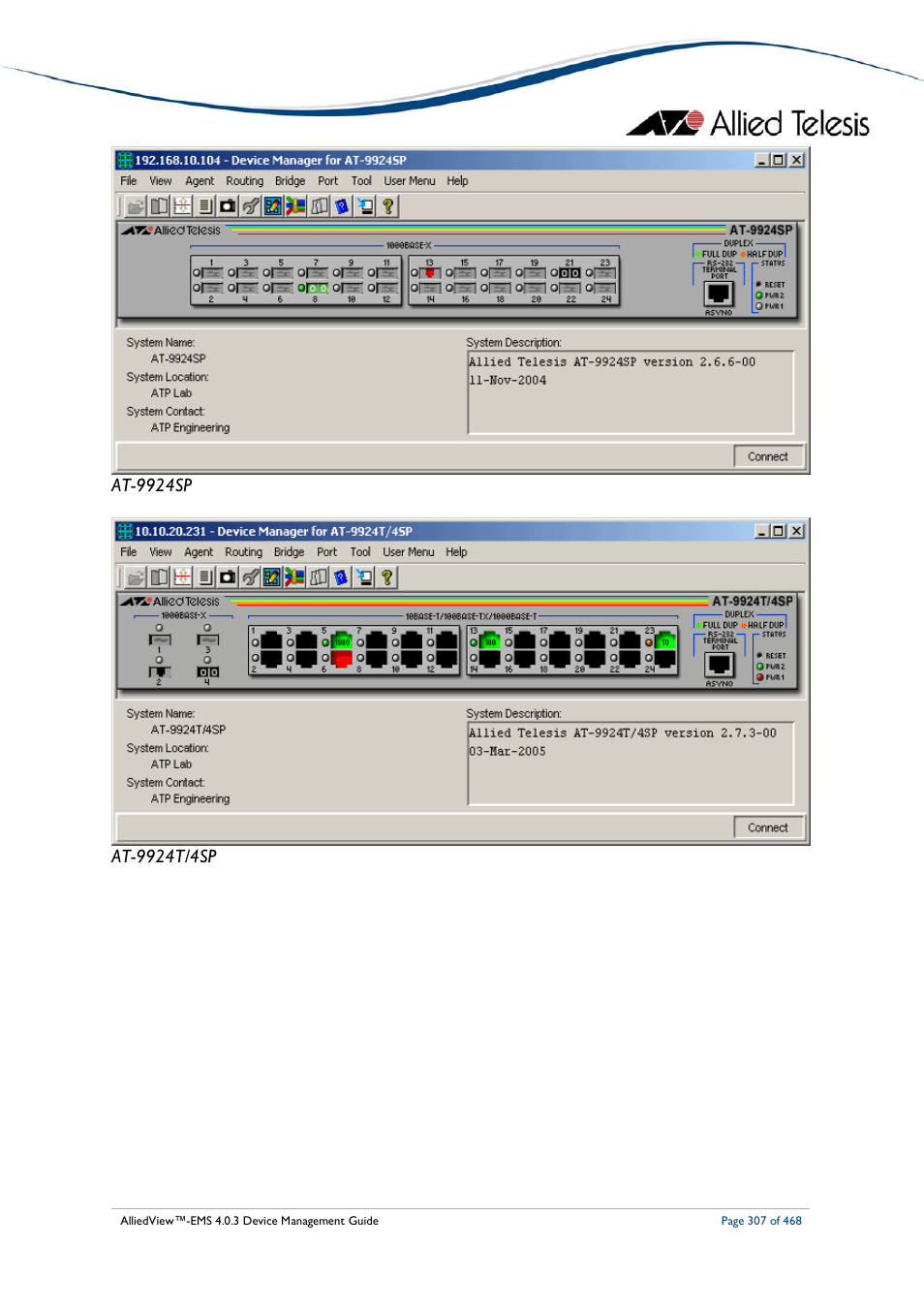Open the Tool menu in AT-9924T/4SP window

pos(360,552)
